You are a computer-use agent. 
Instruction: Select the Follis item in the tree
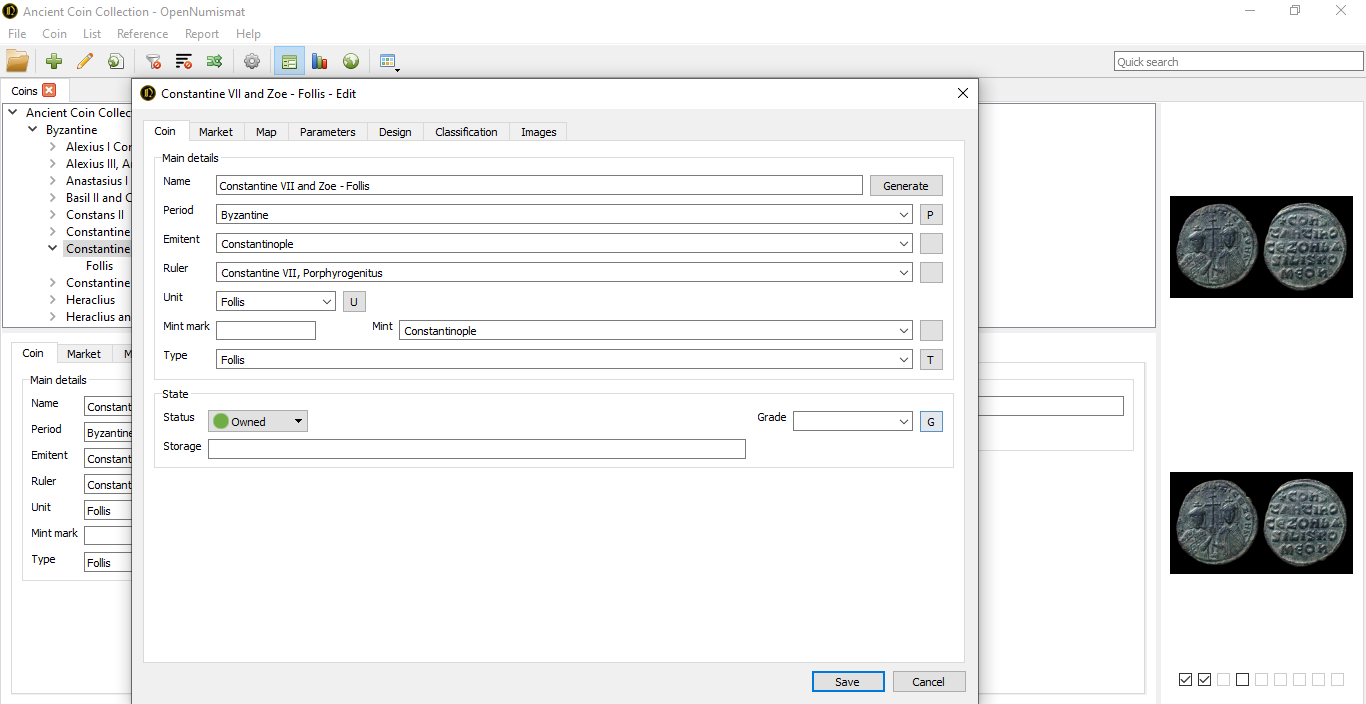tap(100, 266)
